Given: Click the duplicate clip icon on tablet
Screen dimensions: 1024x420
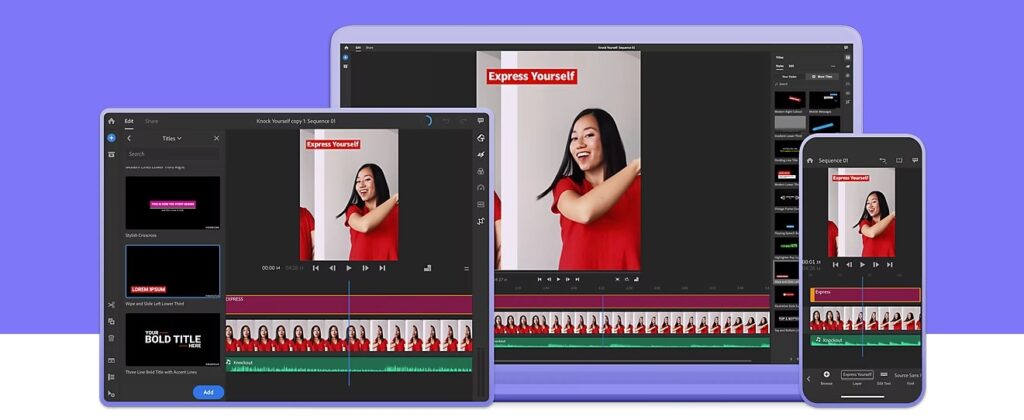Looking at the screenshot, I should coord(111,321).
